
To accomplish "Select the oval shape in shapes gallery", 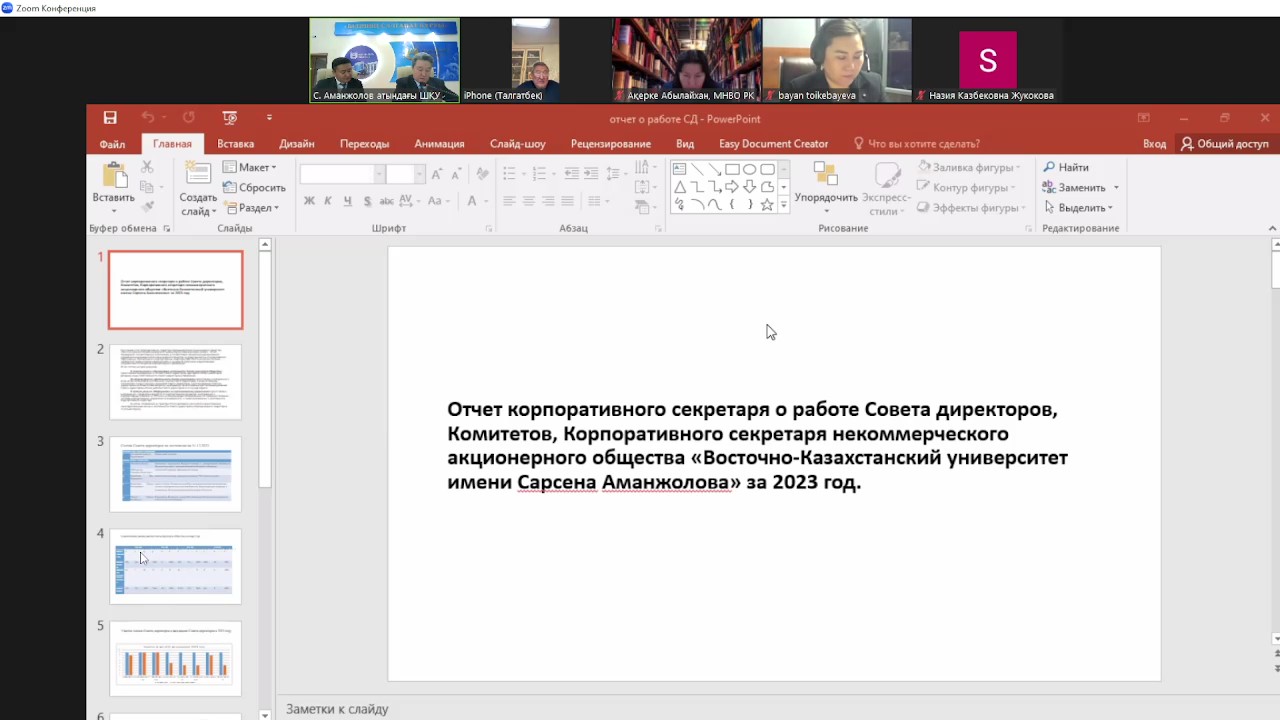I will [x=749, y=169].
